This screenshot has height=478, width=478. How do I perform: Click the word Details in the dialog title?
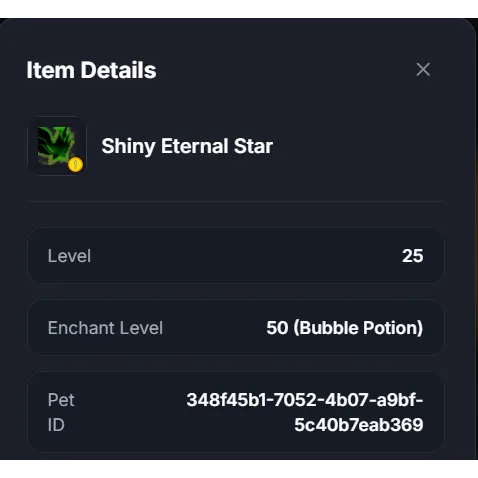[x=118, y=70]
